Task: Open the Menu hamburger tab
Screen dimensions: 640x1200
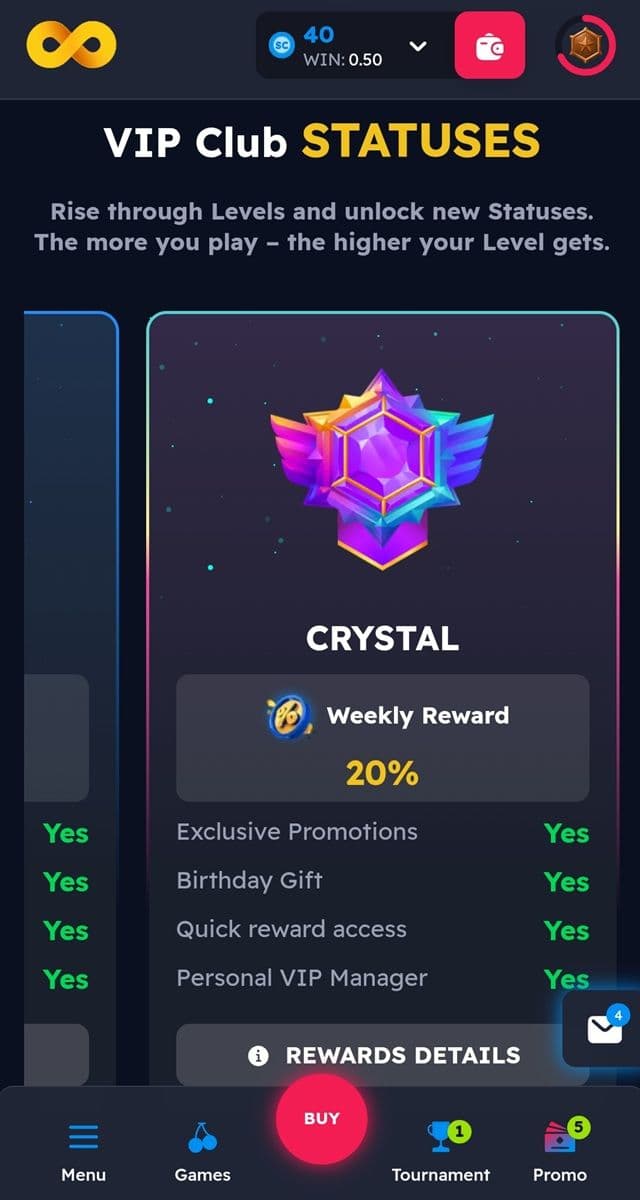Action: [x=83, y=1151]
